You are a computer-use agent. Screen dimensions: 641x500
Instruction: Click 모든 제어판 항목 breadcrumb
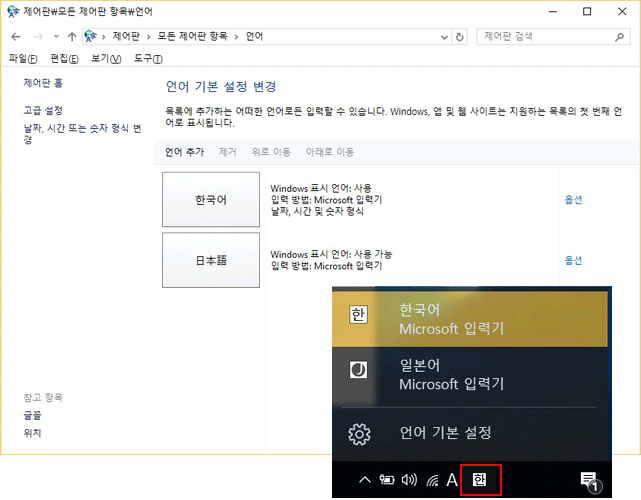click(x=193, y=37)
